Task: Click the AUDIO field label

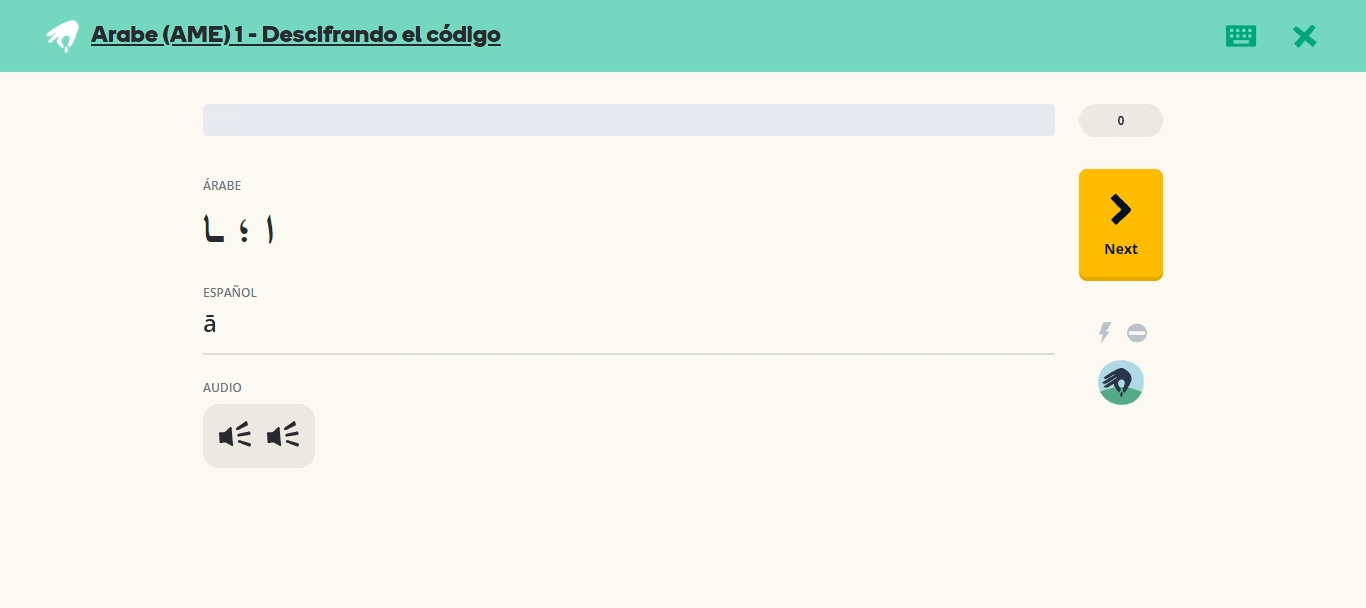Action: [222, 388]
